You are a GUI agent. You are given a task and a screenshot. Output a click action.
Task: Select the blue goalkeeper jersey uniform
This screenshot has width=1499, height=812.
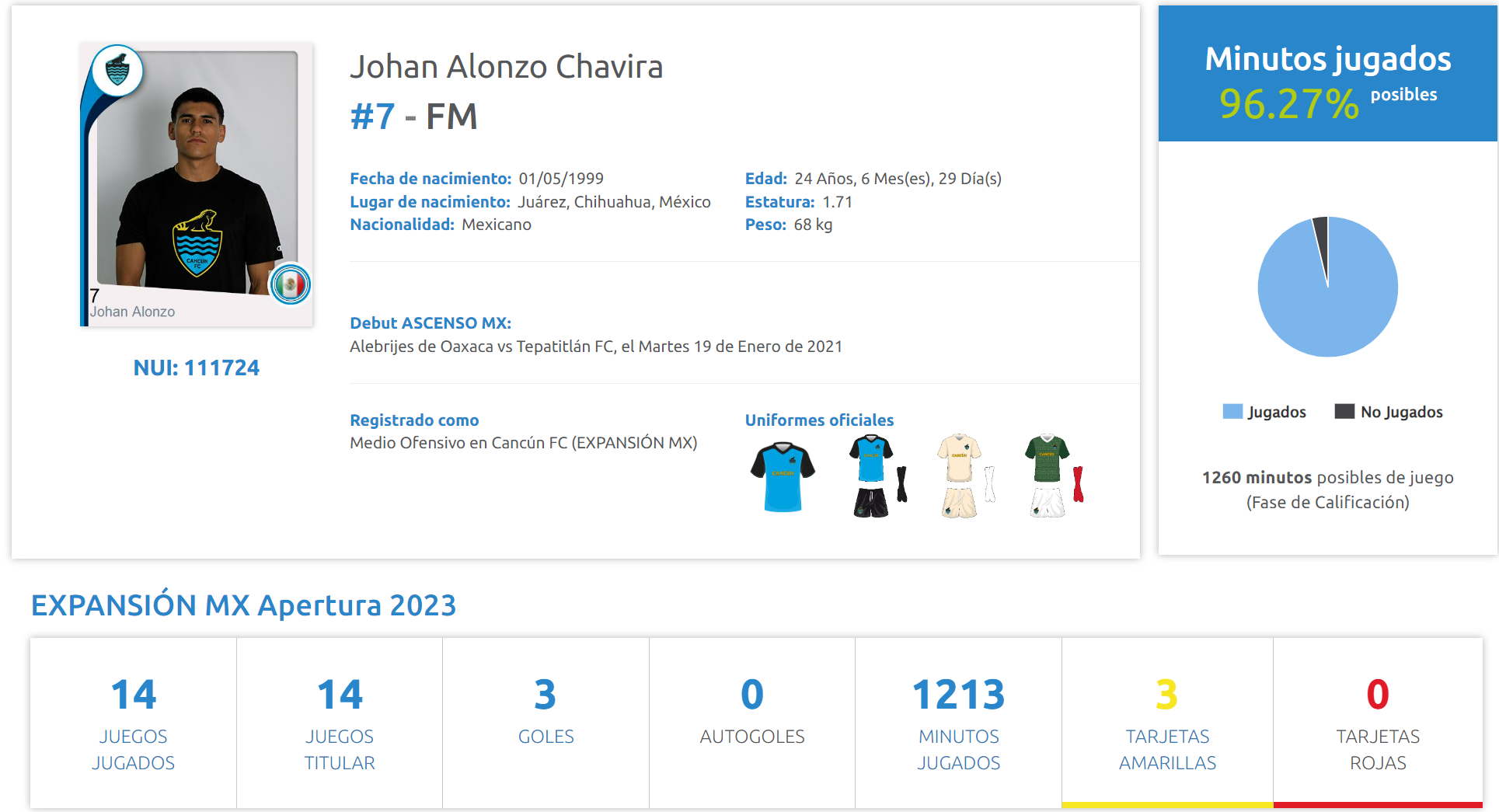coord(783,476)
